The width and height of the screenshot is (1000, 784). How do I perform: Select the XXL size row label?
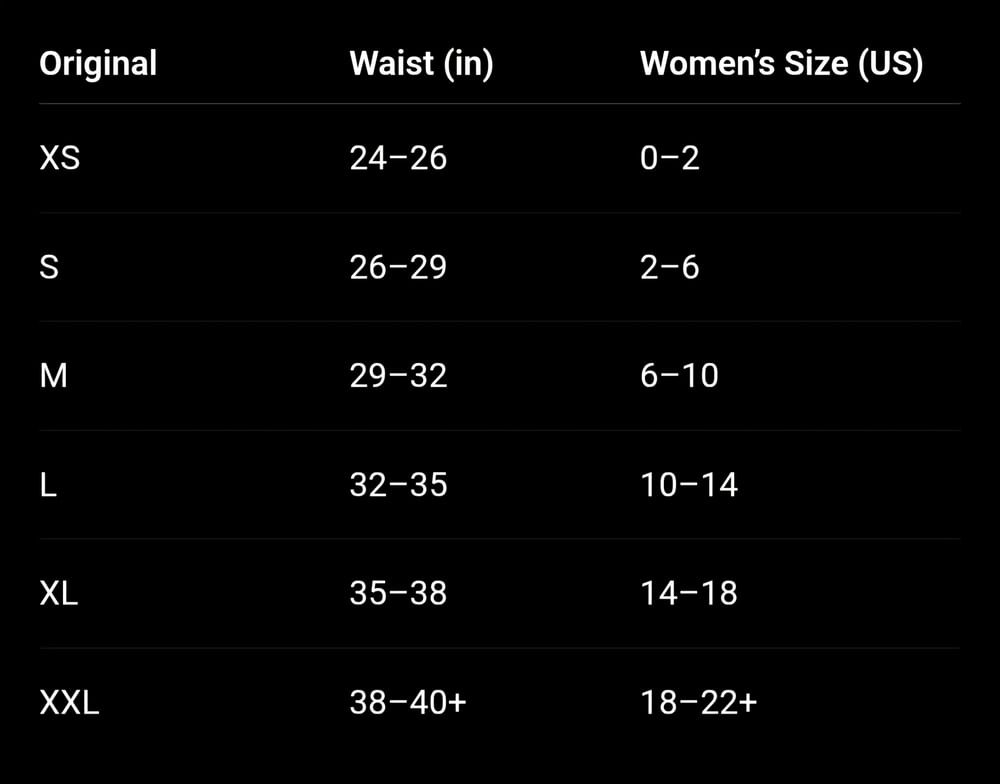(69, 702)
